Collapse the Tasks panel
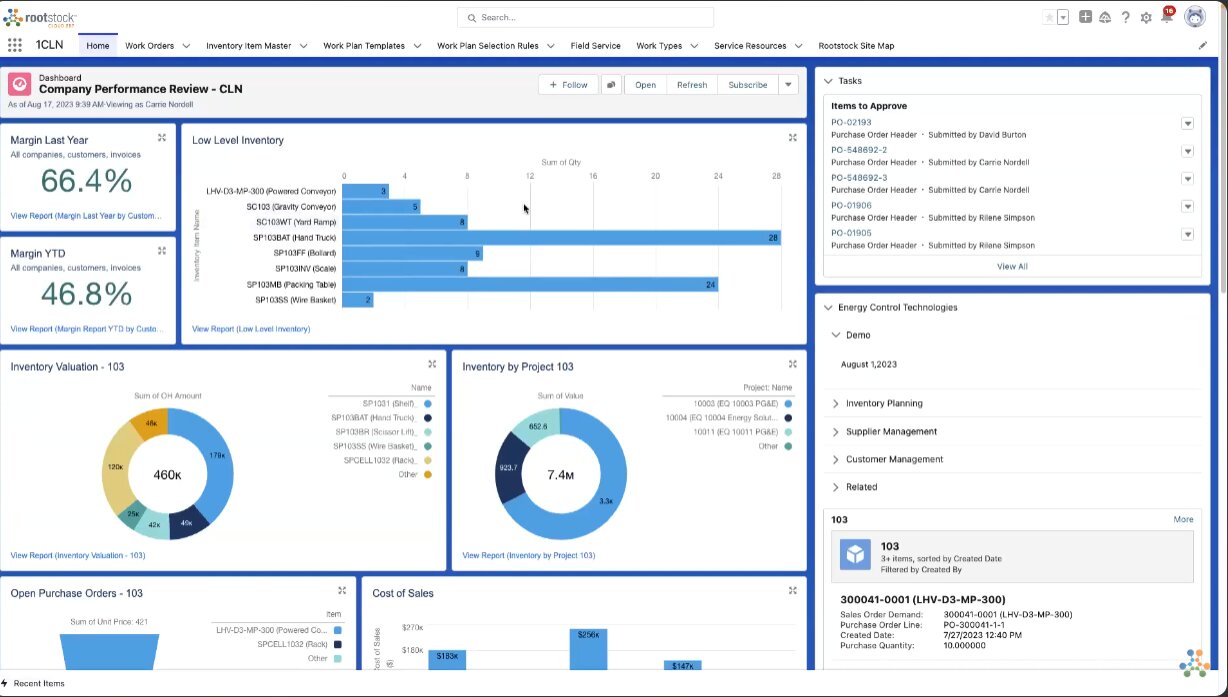Image resolution: width=1228 pixels, height=697 pixels. (x=828, y=81)
